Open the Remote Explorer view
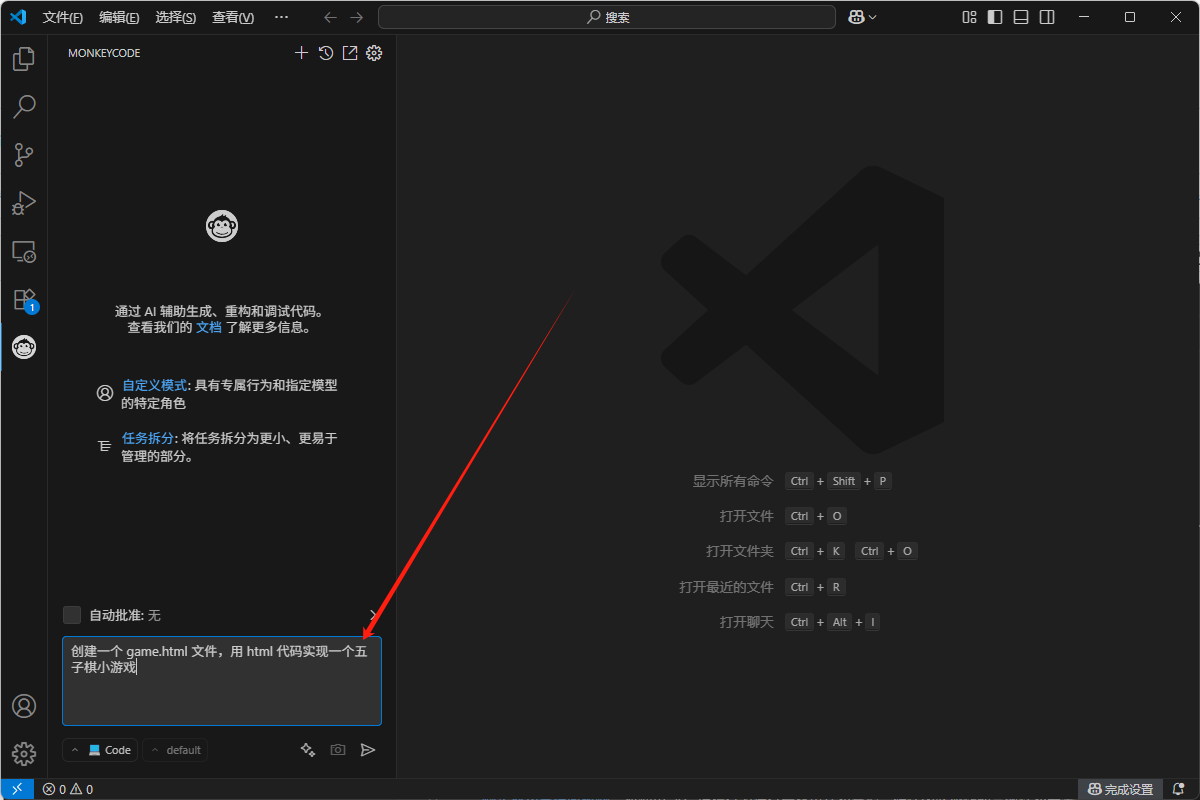The width and height of the screenshot is (1200, 800). click(24, 251)
